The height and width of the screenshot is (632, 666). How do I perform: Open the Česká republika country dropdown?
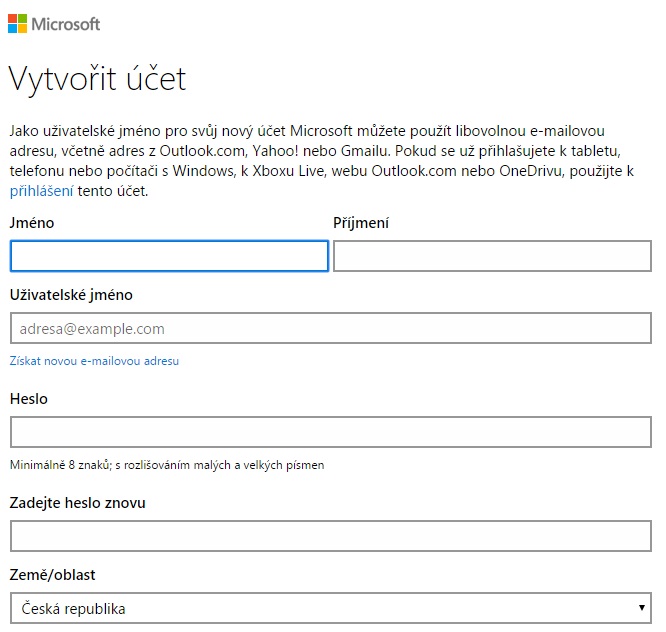coord(331,608)
